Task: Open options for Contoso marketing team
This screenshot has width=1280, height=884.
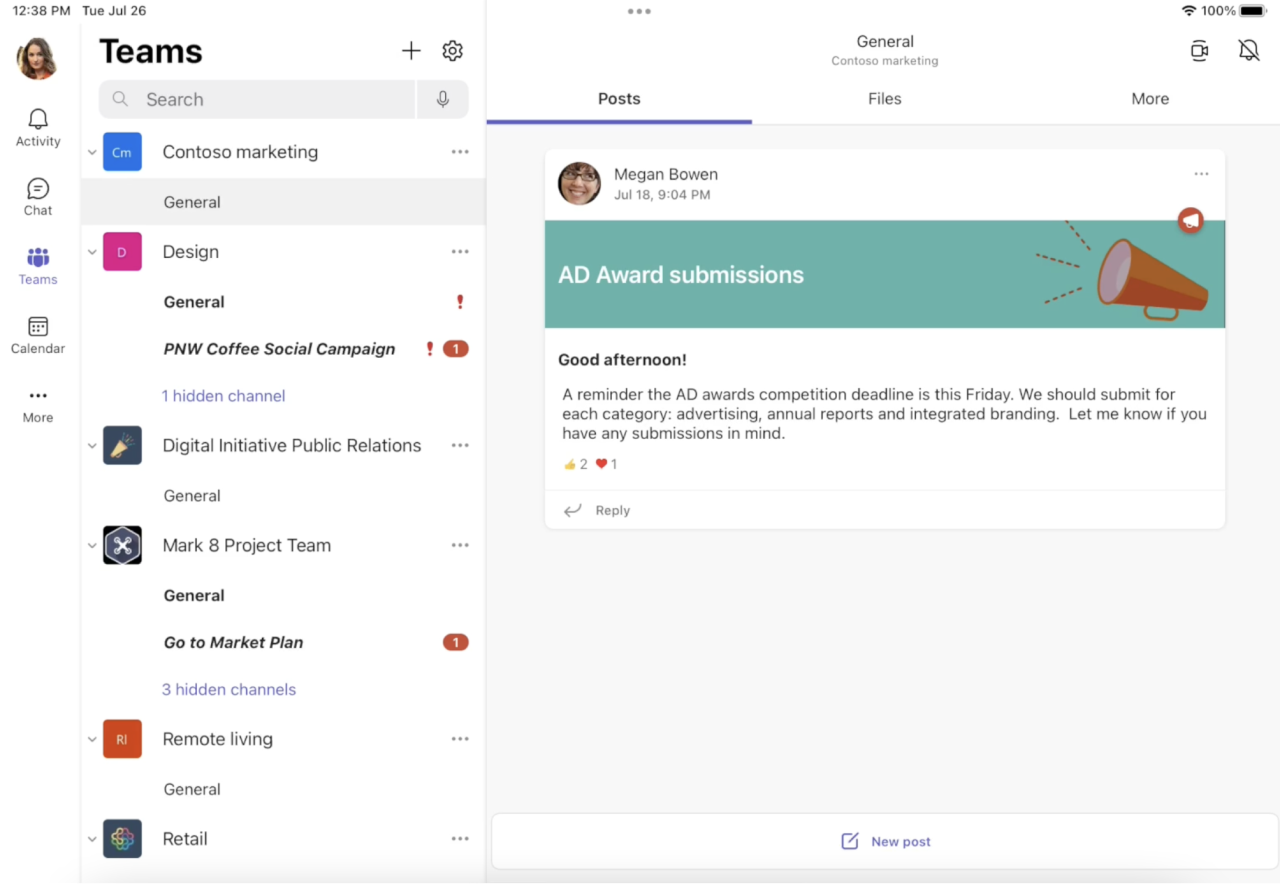Action: point(460,151)
